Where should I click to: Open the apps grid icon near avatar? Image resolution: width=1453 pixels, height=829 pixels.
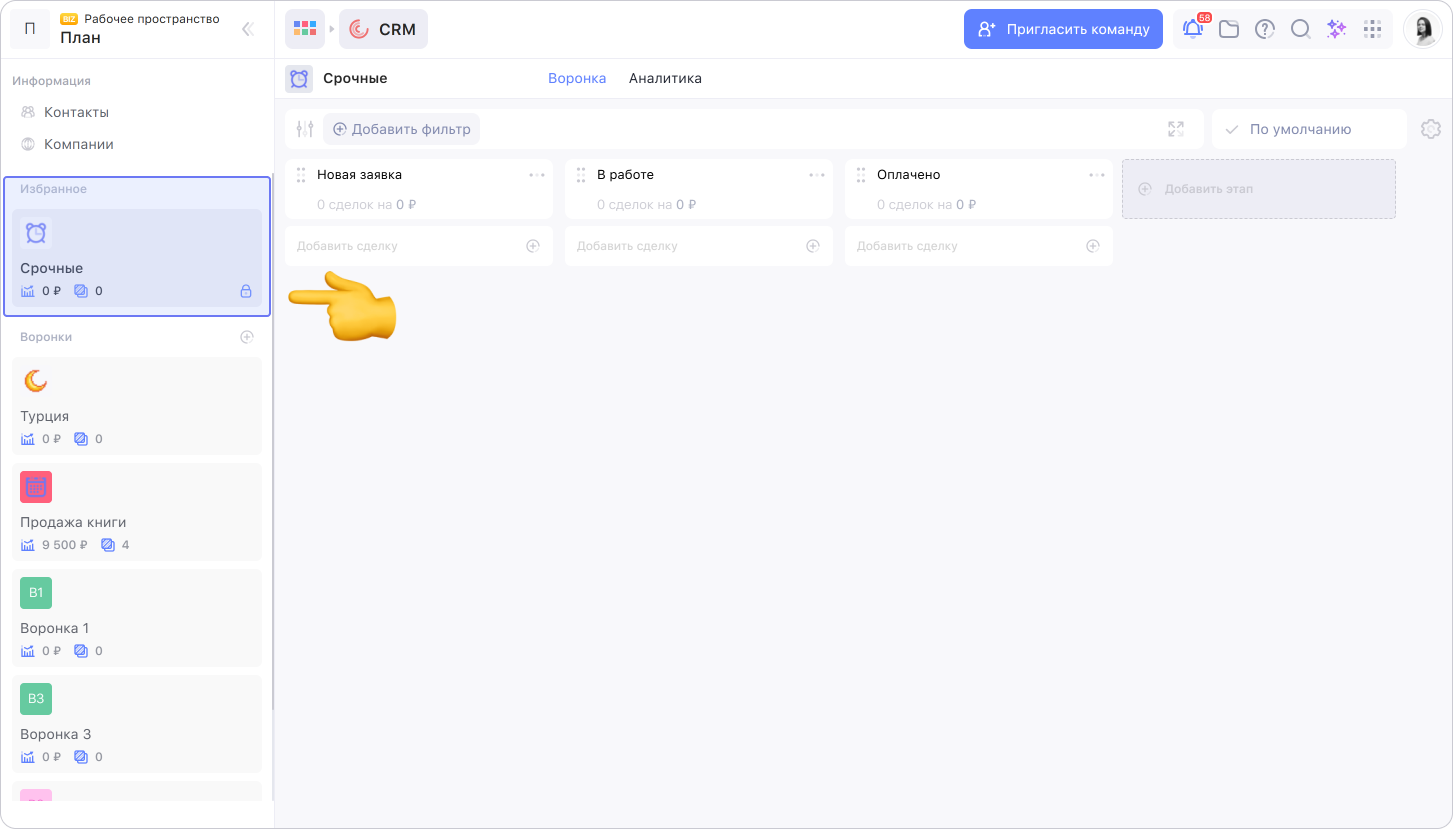[1373, 29]
